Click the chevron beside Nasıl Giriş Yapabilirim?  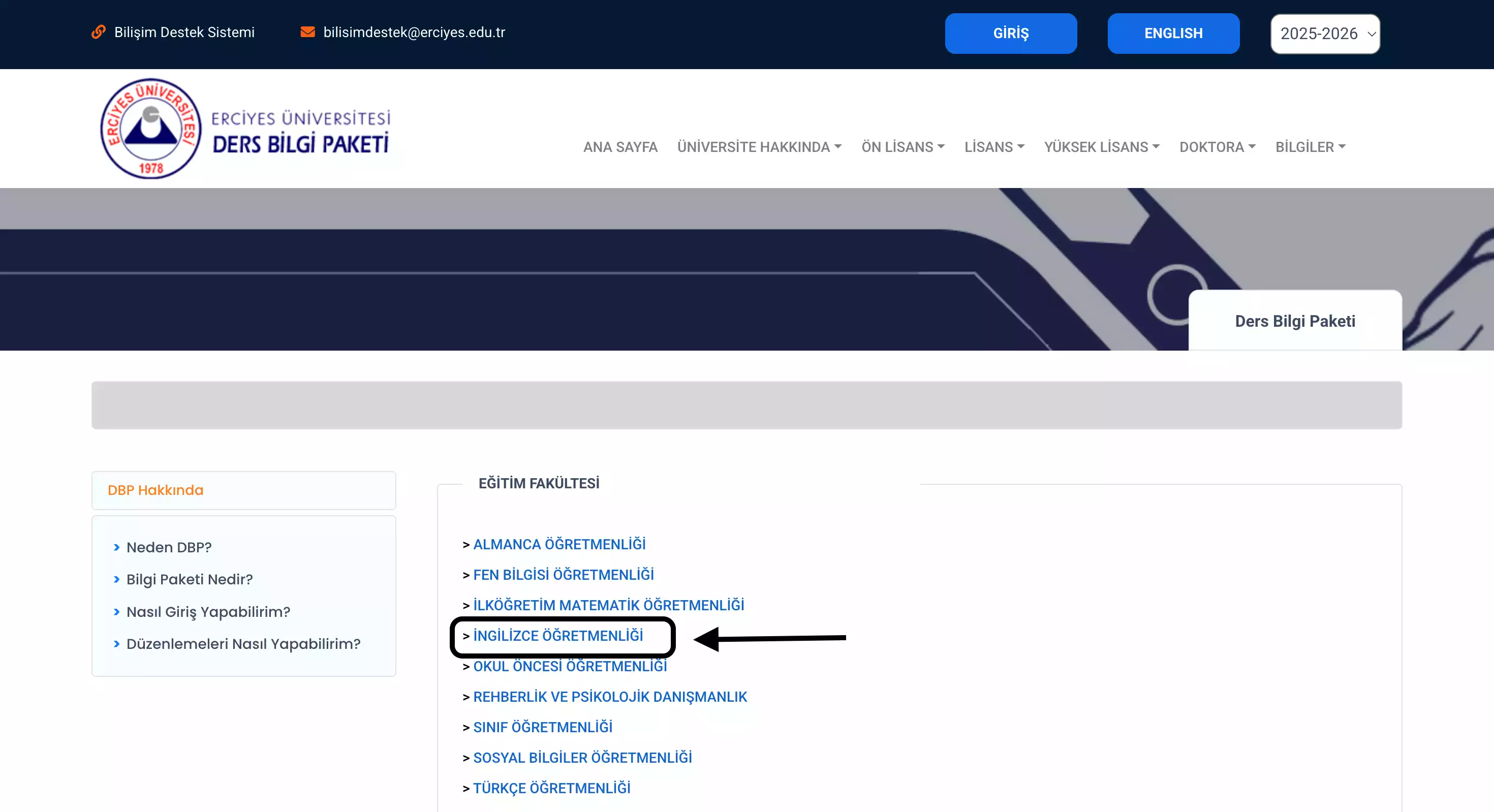click(116, 612)
